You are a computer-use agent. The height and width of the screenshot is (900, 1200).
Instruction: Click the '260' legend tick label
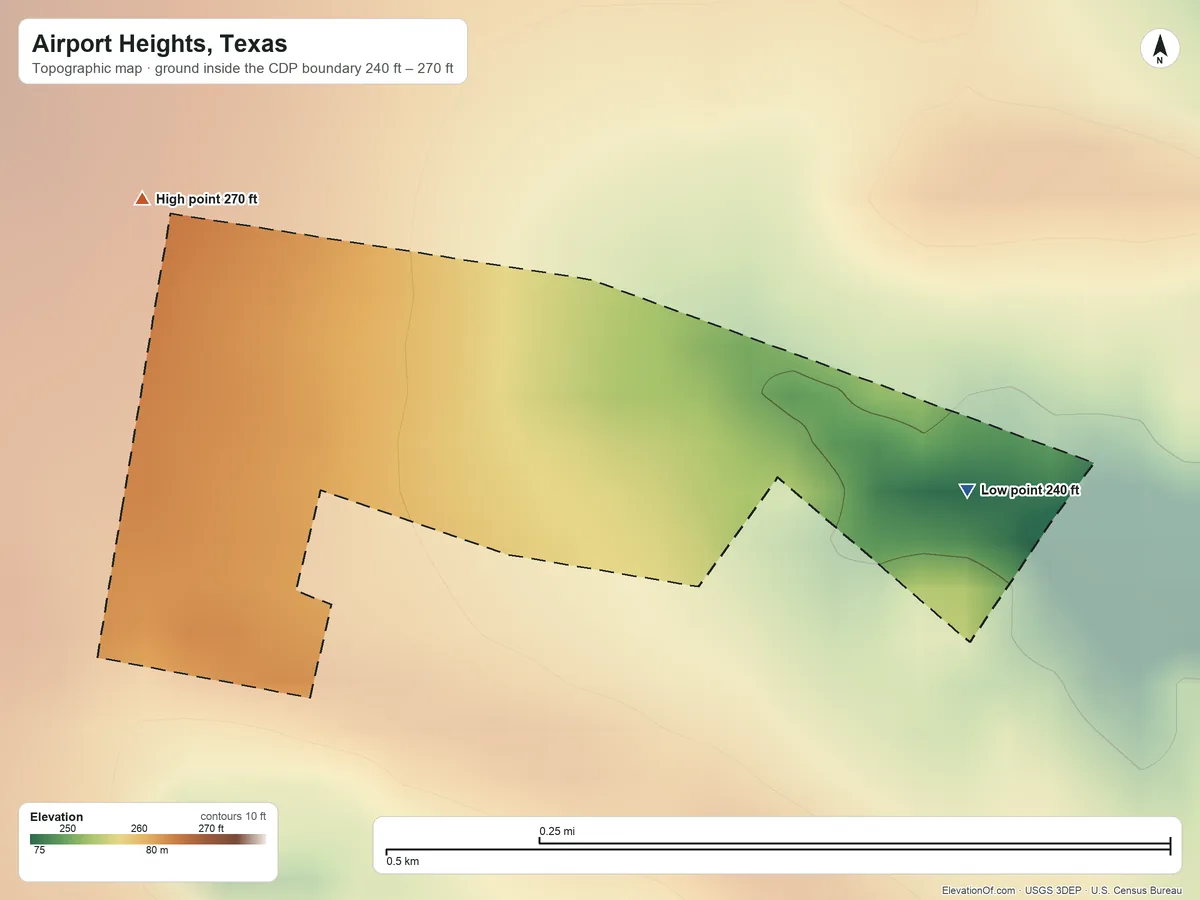click(139, 828)
